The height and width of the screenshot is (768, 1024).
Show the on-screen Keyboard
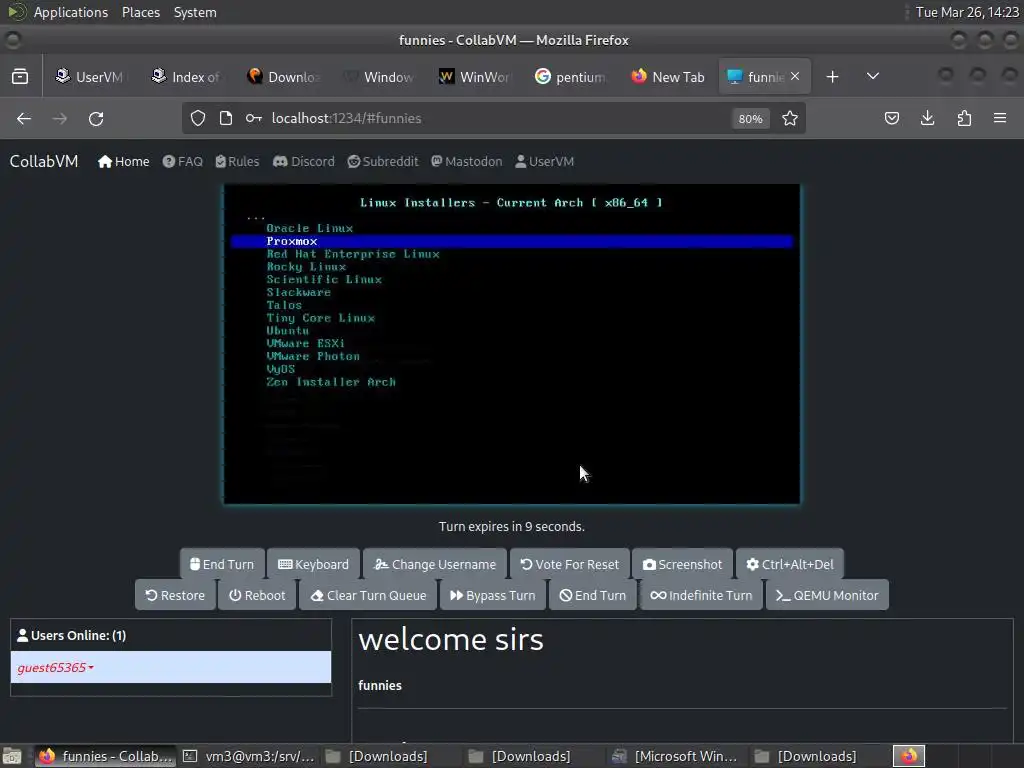(313, 564)
